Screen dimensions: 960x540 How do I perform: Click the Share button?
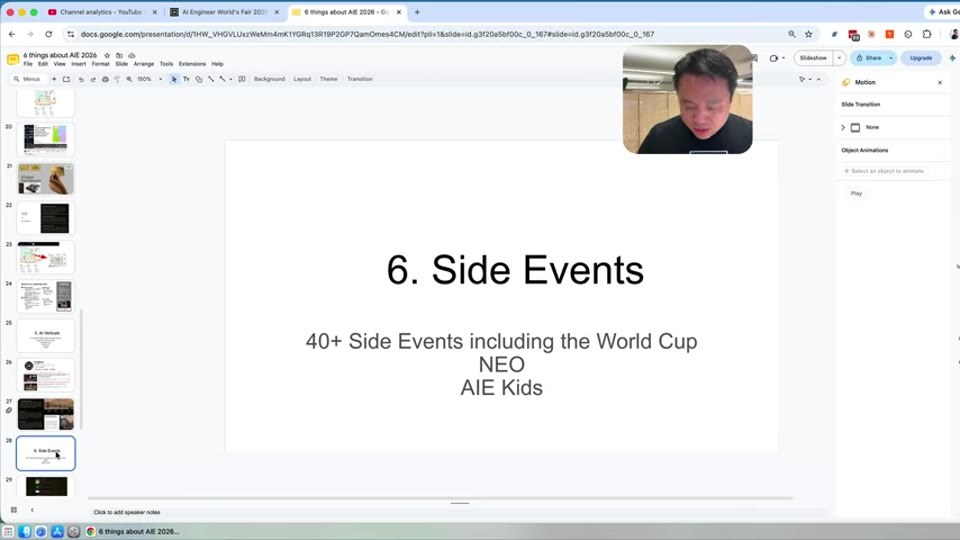pyautogui.click(x=868, y=58)
